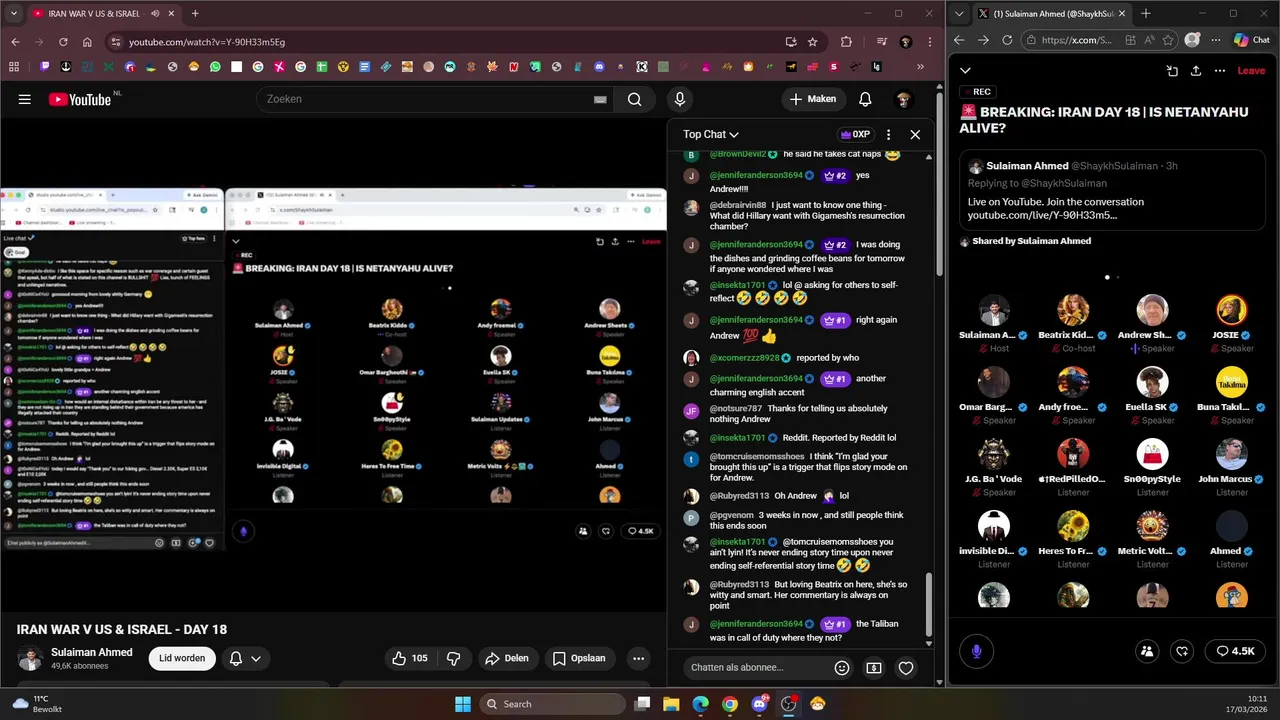The image size is (1280, 720).
Task: Mute the IRAN WAR tab audio icon
Action: 155,14
